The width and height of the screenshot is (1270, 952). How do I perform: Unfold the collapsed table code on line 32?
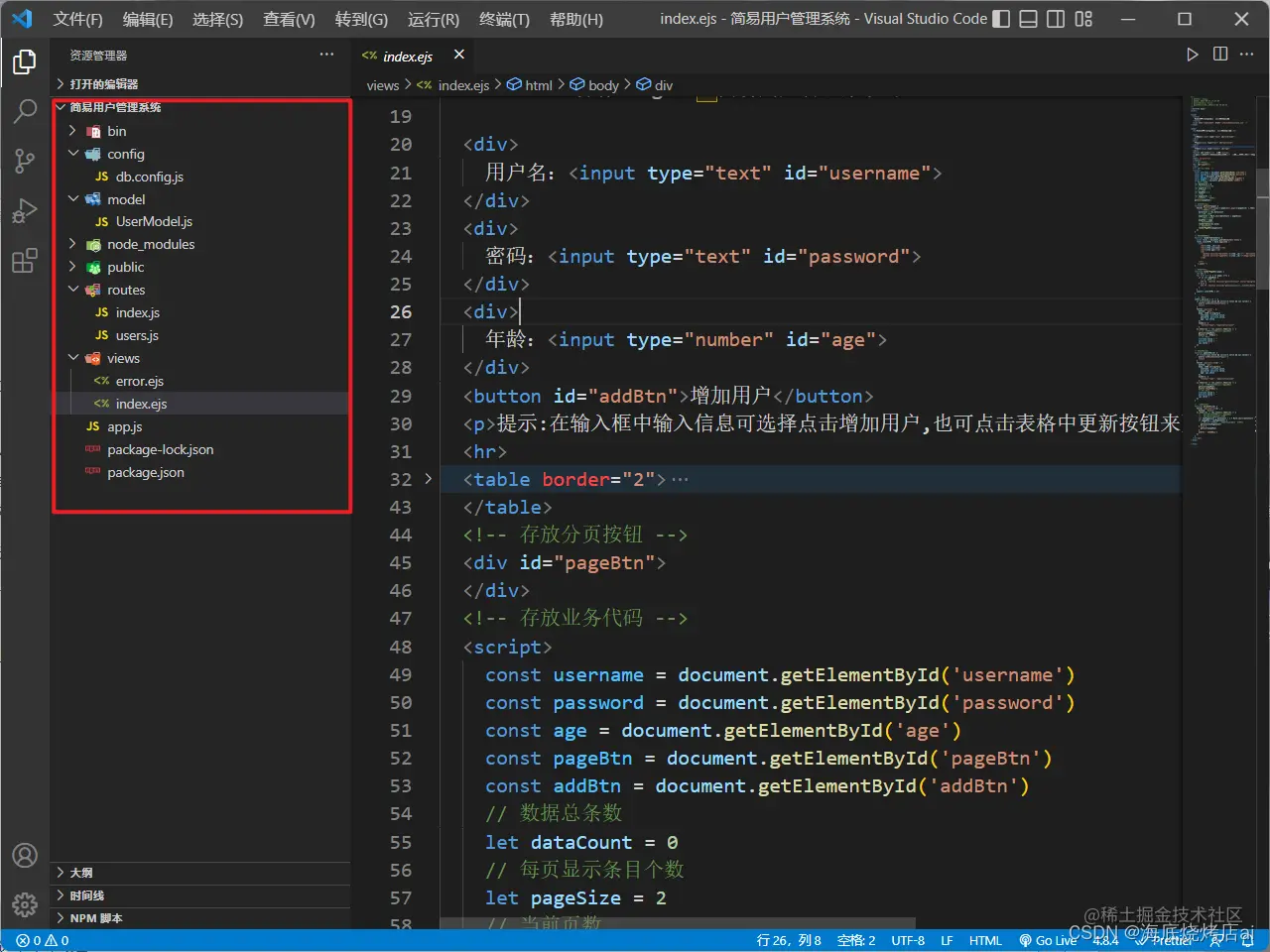(428, 479)
